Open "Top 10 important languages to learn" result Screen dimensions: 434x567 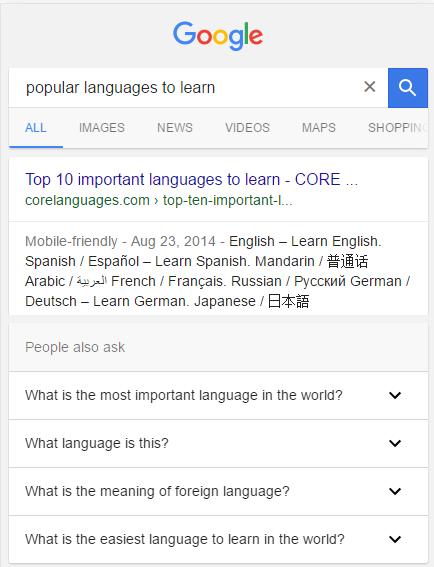pyautogui.click(x=191, y=179)
